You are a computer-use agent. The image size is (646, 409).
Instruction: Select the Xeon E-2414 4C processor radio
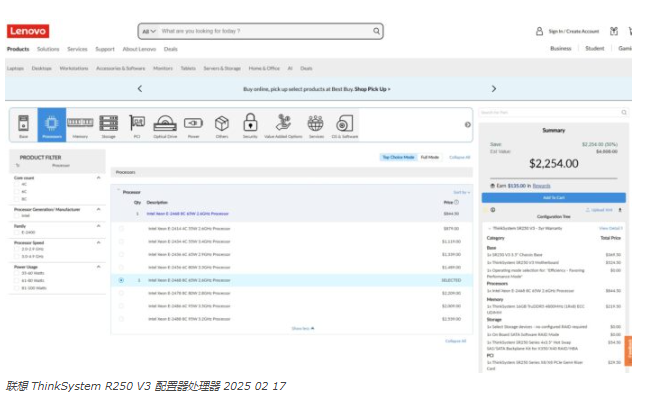click(x=121, y=229)
